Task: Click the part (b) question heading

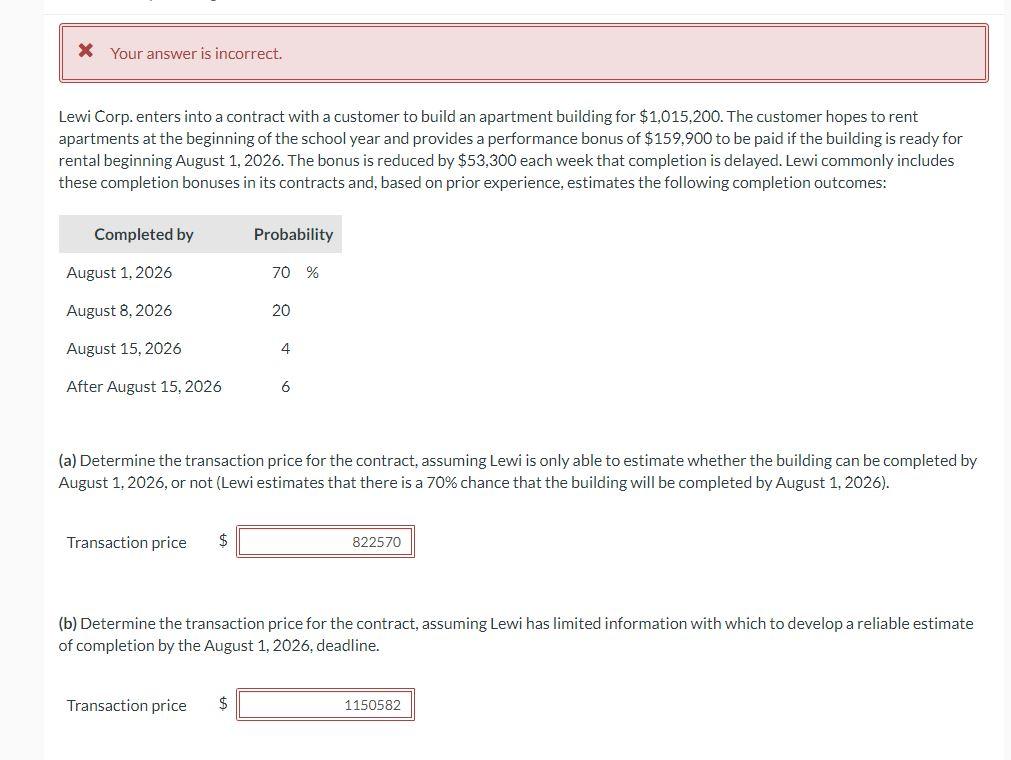Action: [x=515, y=634]
